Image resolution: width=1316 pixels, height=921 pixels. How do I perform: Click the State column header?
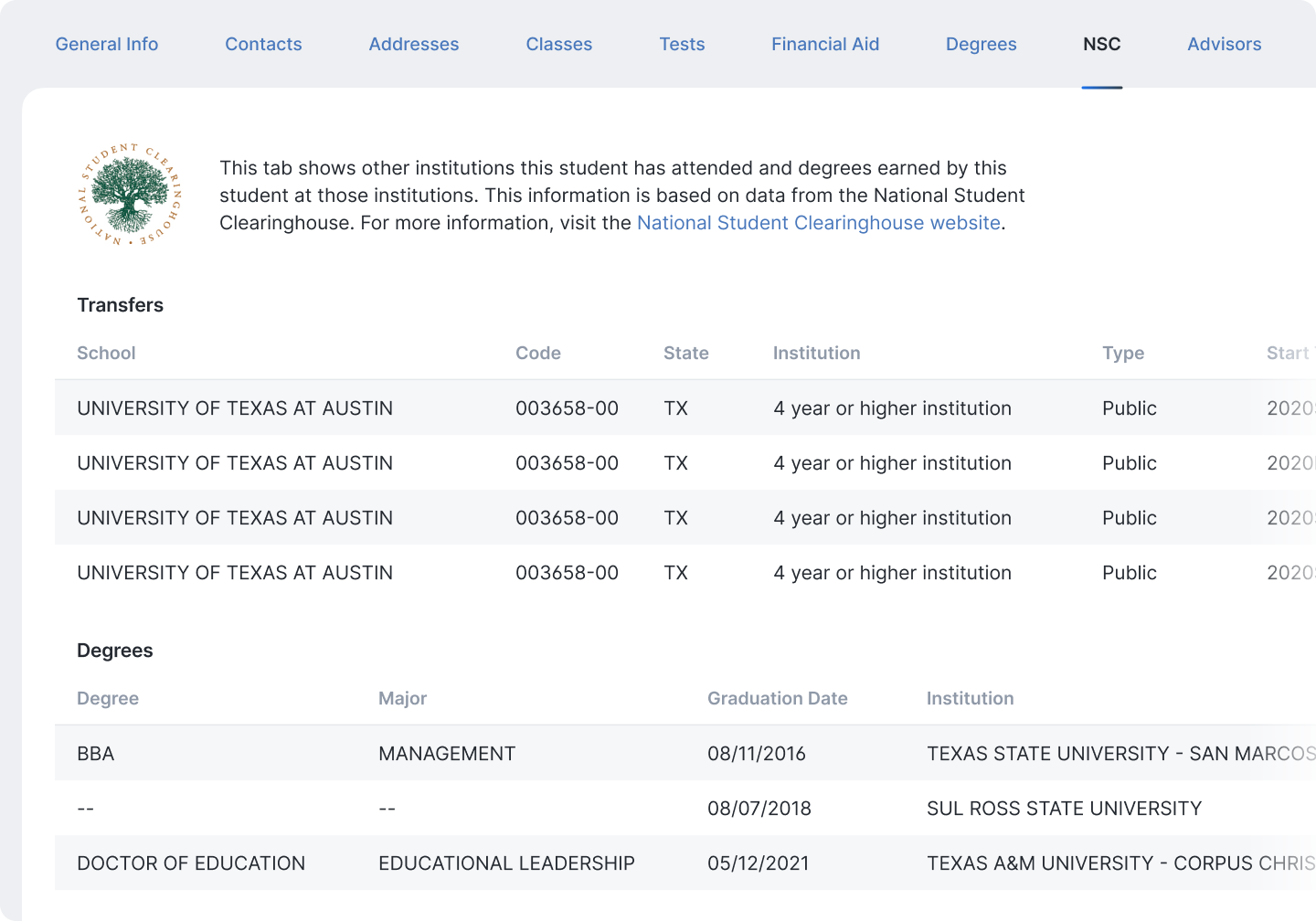point(685,353)
